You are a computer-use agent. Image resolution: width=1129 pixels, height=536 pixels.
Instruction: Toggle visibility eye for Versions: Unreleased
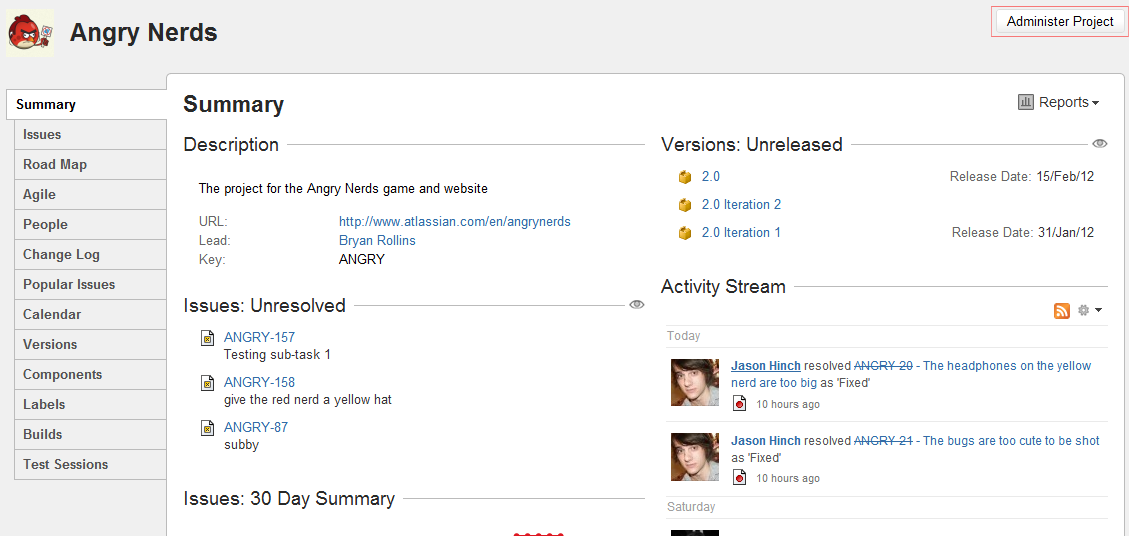[x=1099, y=144]
